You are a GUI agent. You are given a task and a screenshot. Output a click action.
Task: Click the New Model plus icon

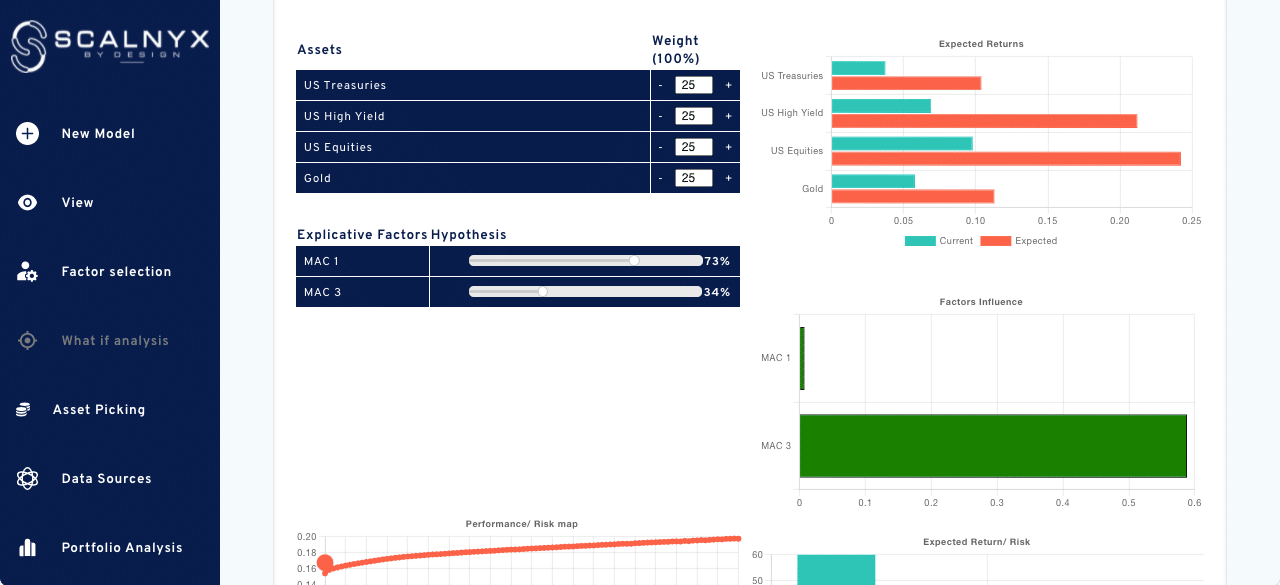coord(26,133)
